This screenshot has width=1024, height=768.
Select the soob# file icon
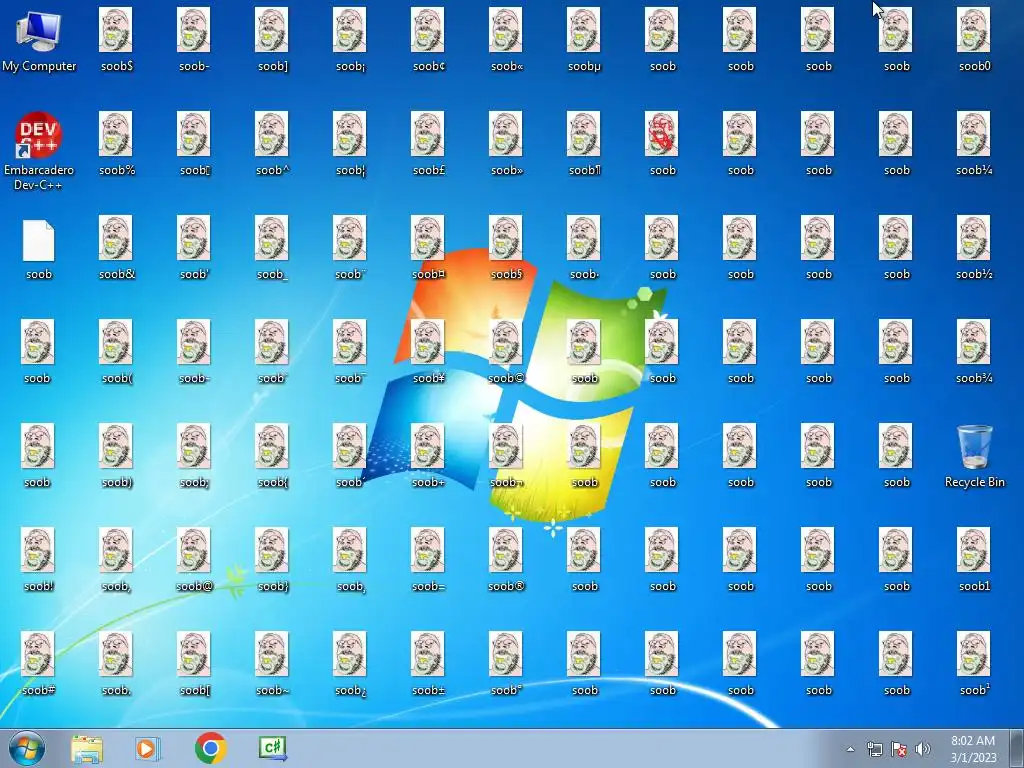click(x=38, y=654)
